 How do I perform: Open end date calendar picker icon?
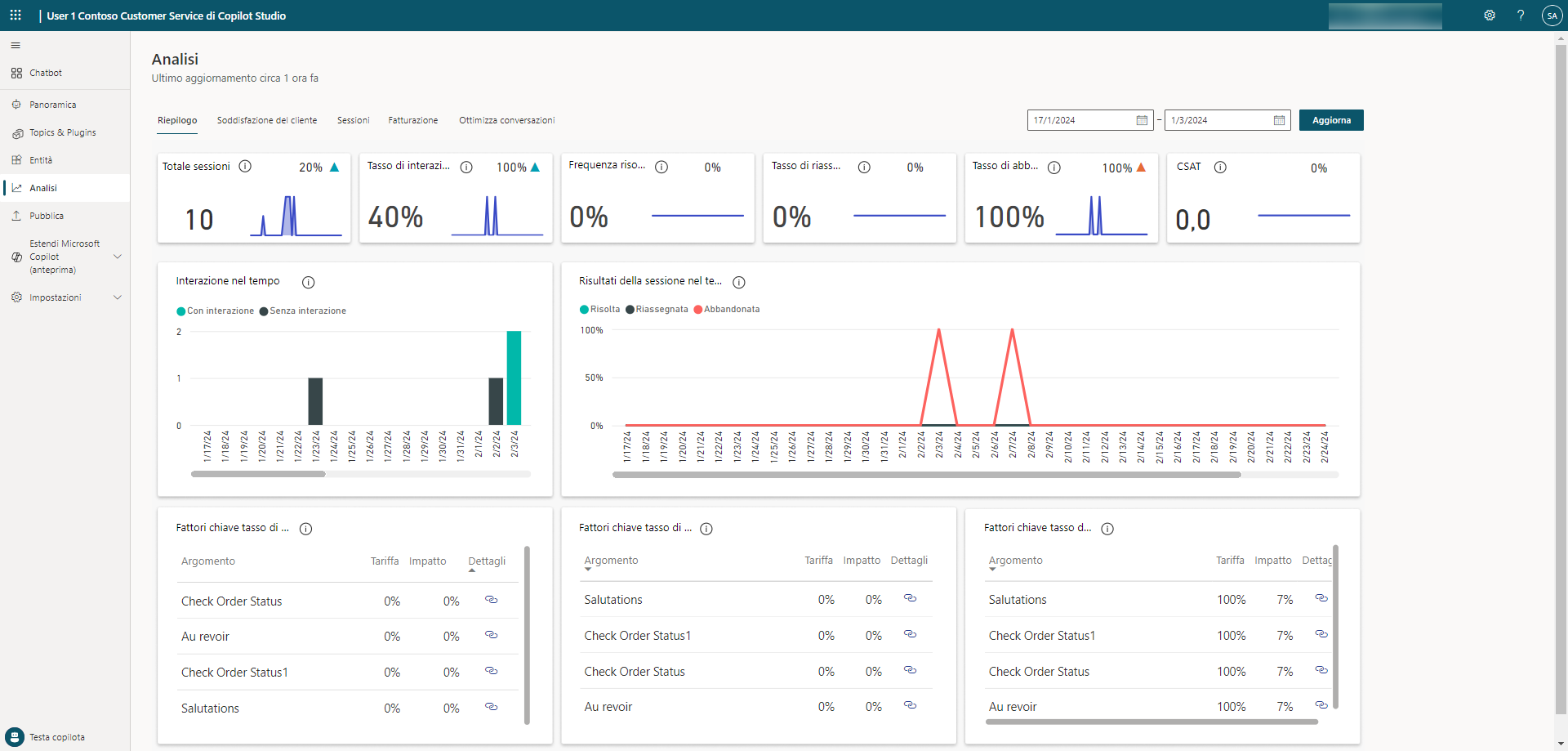pos(1279,120)
